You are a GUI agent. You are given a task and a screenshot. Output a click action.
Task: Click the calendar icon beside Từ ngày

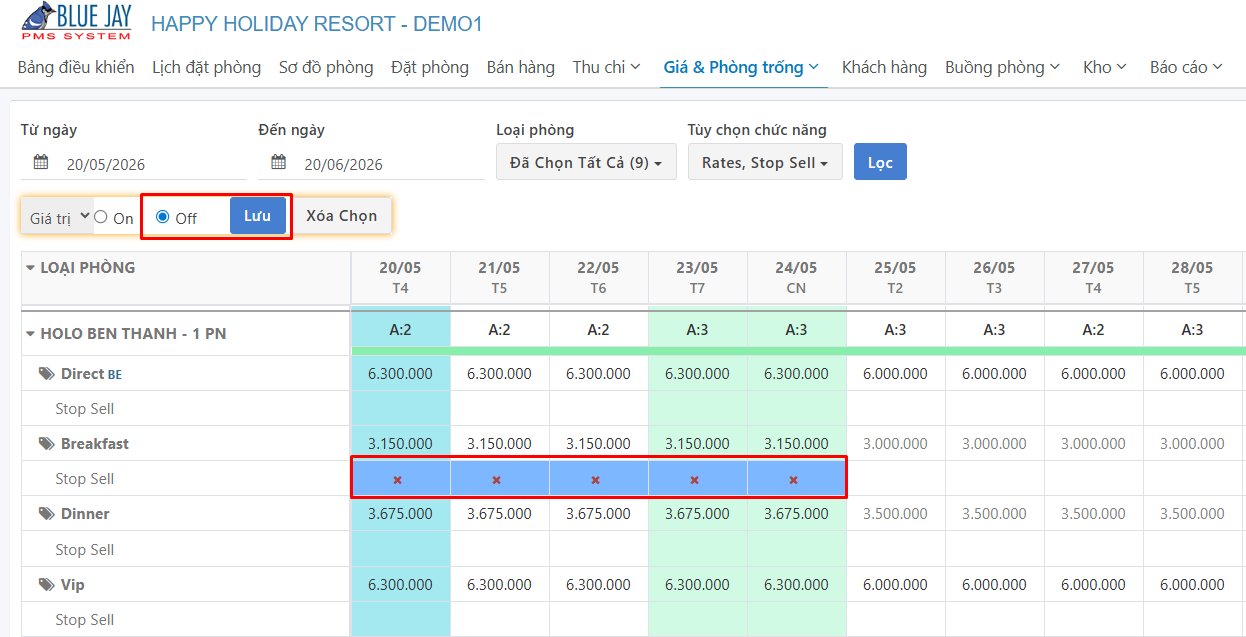[40, 163]
